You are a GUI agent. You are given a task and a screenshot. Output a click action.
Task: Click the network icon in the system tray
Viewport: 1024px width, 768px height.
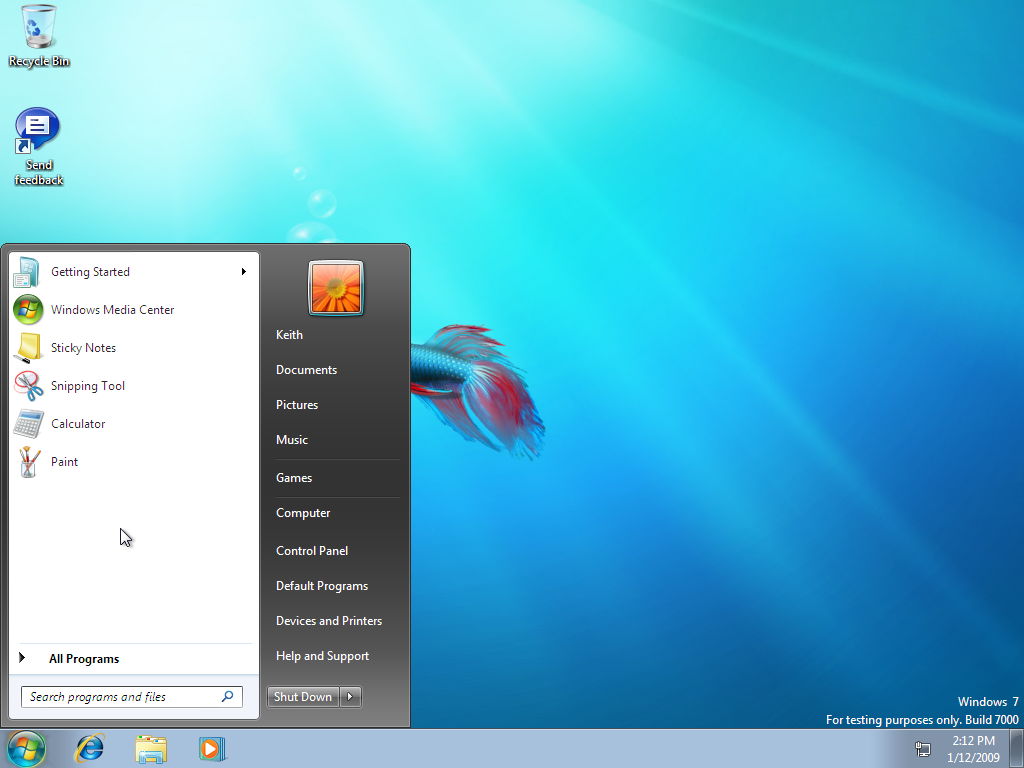coord(921,748)
